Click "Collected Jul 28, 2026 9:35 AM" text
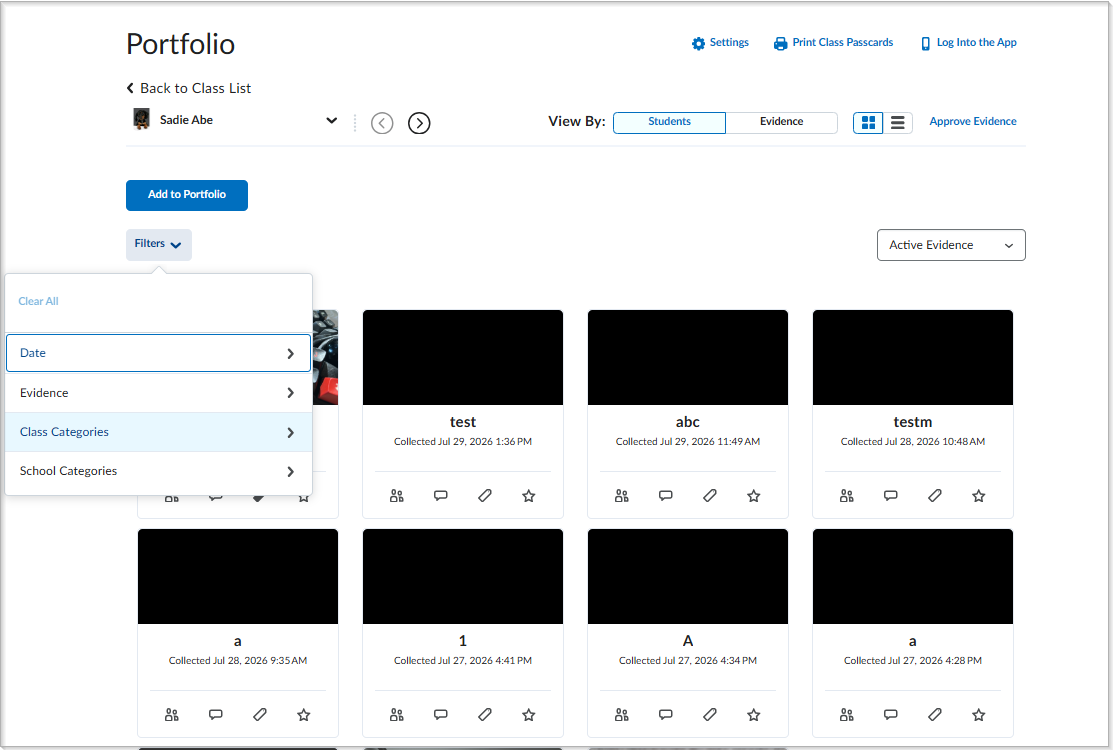Image resolution: width=1113 pixels, height=750 pixels. point(238,661)
